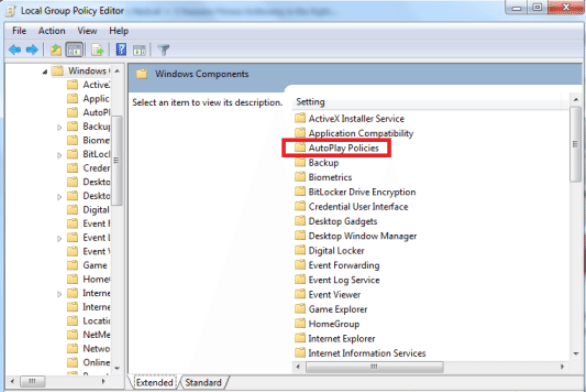The image size is (586, 392).
Task: Open the Action menu
Action: (x=52, y=31)
